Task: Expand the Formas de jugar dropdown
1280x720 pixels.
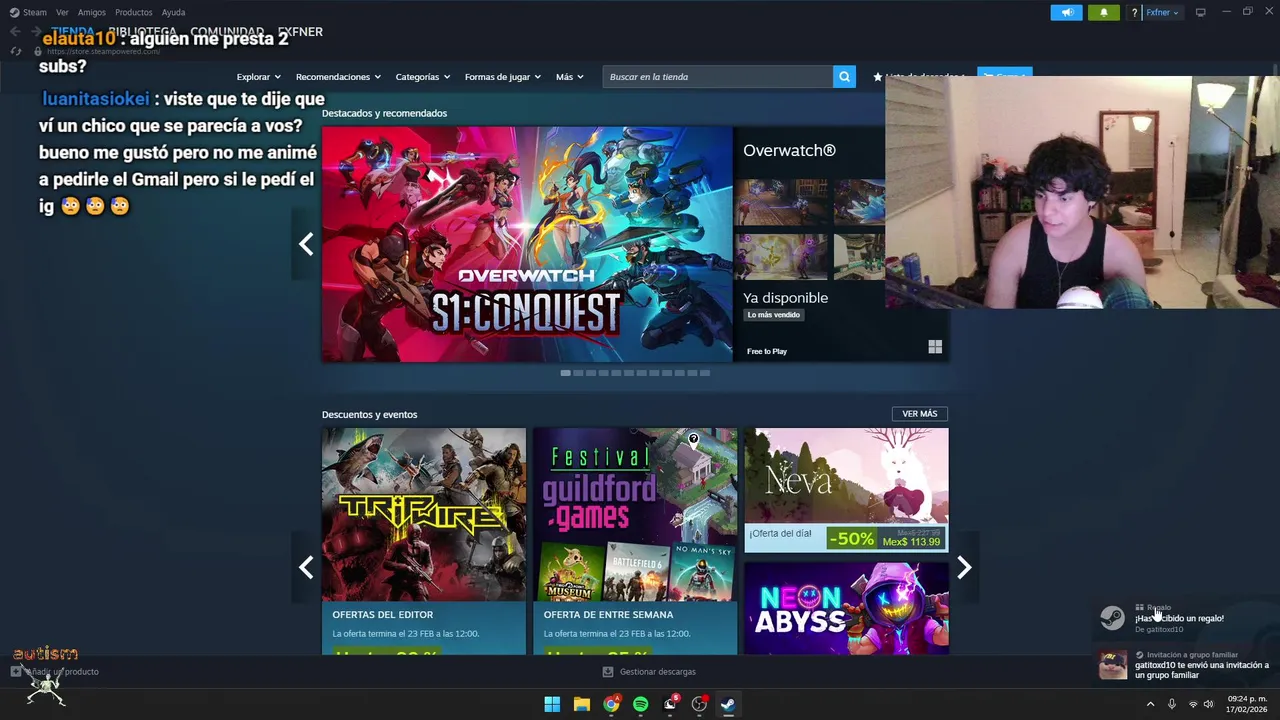Action: 502,76
